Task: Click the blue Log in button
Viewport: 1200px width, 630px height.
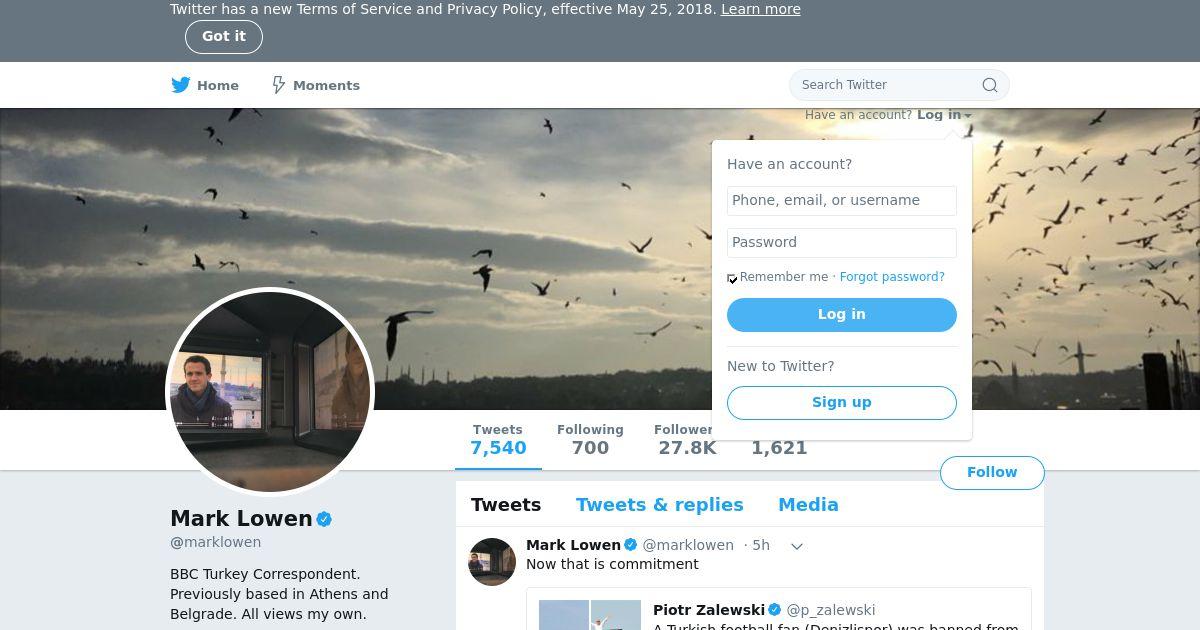Action: click(x=842, y=315)
